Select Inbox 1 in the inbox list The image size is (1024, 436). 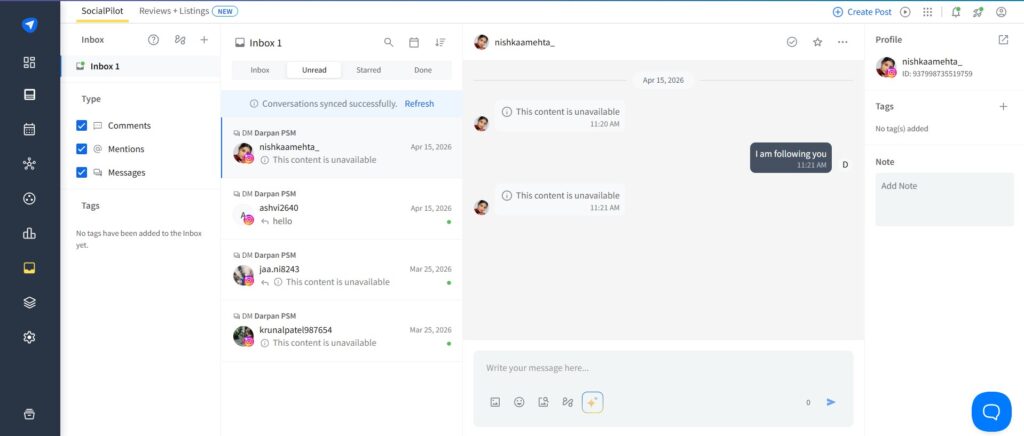pos(141,67)
